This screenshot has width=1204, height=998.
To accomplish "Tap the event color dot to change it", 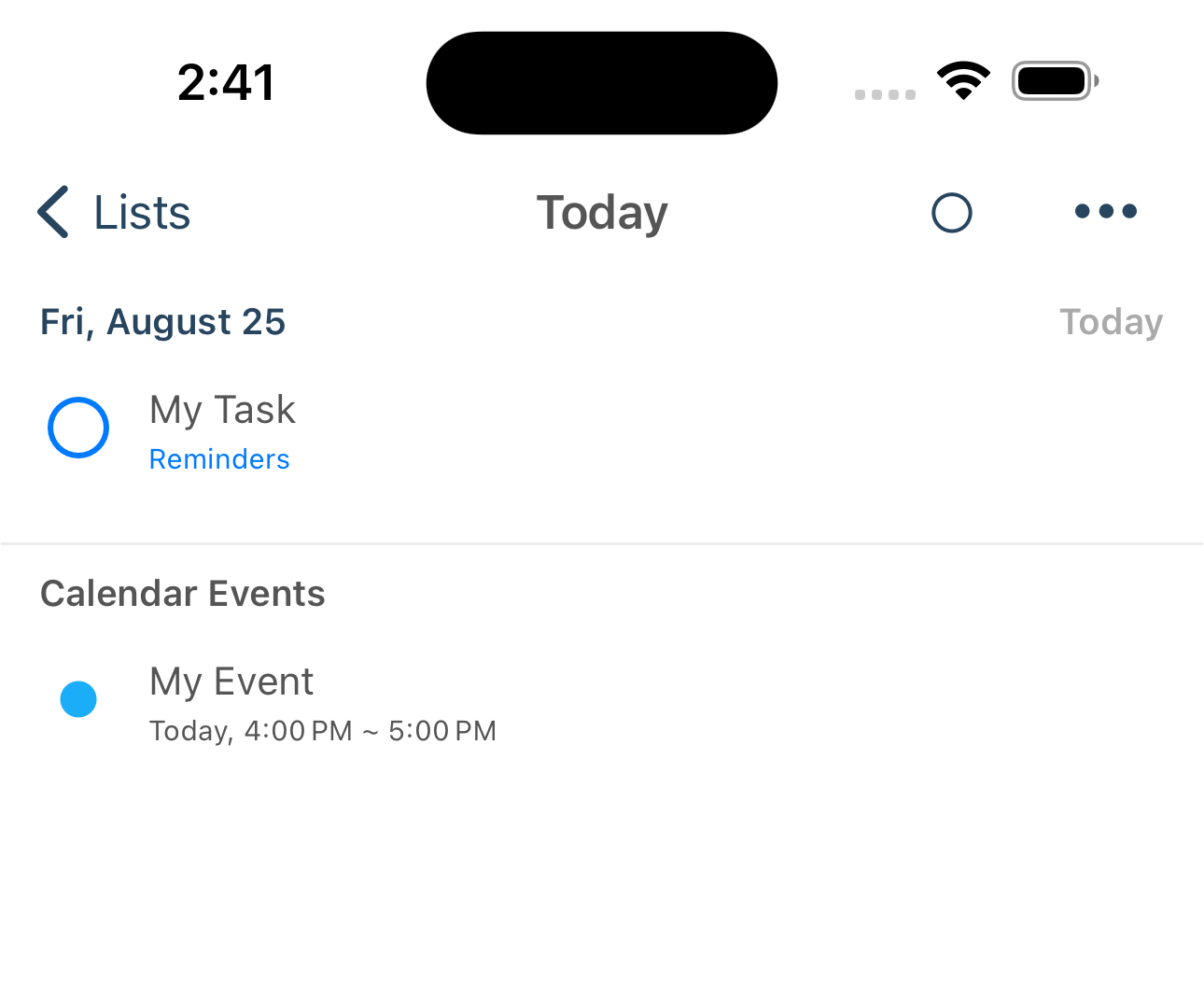I will coord(78,698).
